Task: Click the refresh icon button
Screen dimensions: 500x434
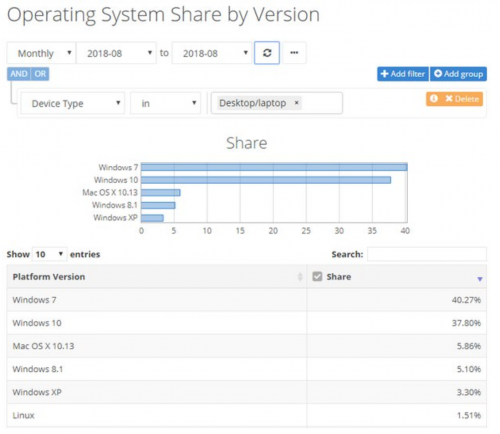Action: coord(267,53)
